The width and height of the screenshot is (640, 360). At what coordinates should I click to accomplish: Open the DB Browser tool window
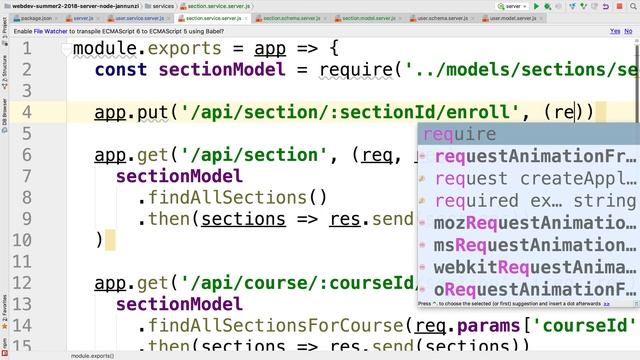(4, 115)
